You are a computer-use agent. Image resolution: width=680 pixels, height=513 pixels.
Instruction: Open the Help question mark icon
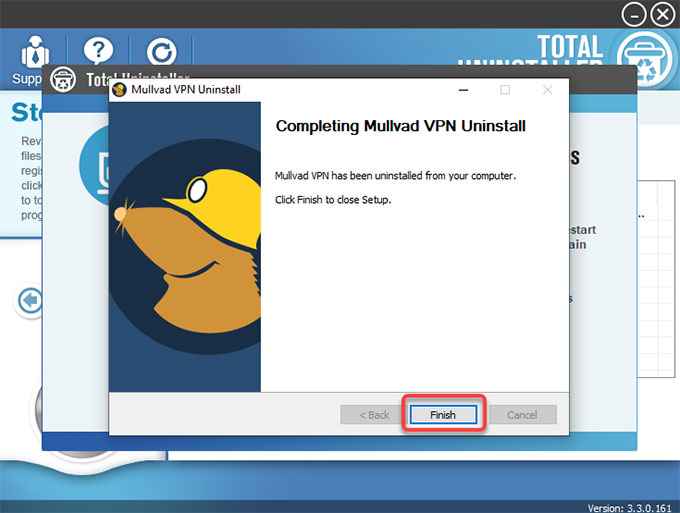pos(98,52)
